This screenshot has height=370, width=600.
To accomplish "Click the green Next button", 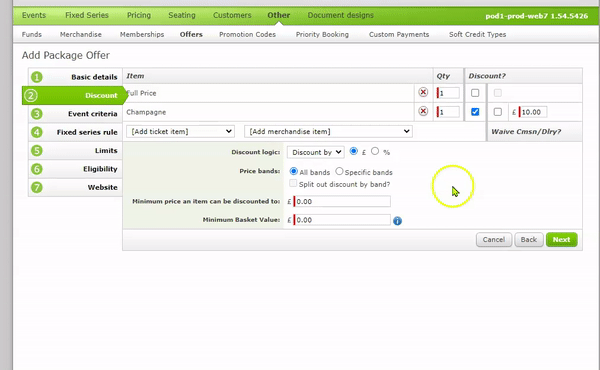I will click(561, 240).
